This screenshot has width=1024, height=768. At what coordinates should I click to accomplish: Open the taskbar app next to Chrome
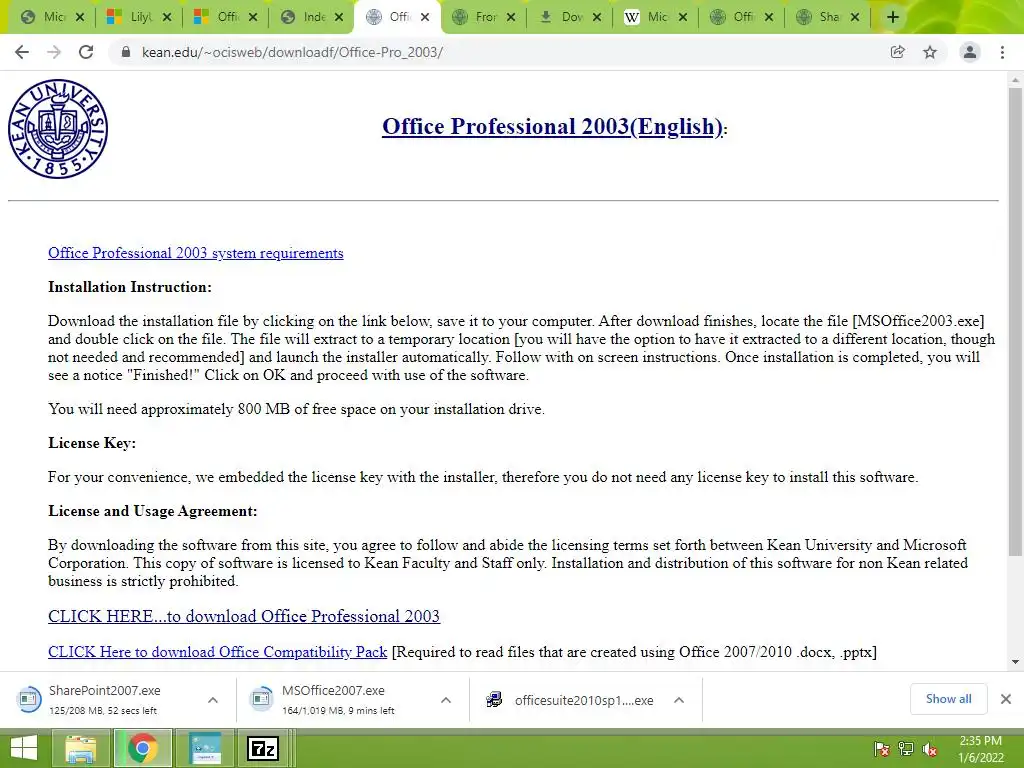[x=204, y=748]
